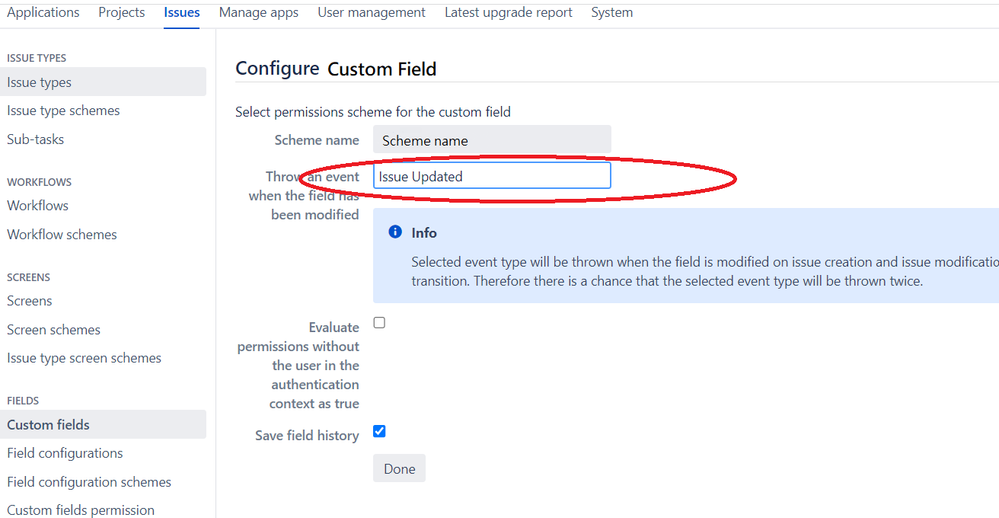This screenshot has width=999, height=518.
Task: Open the System tab
Action: coord(612,13)
